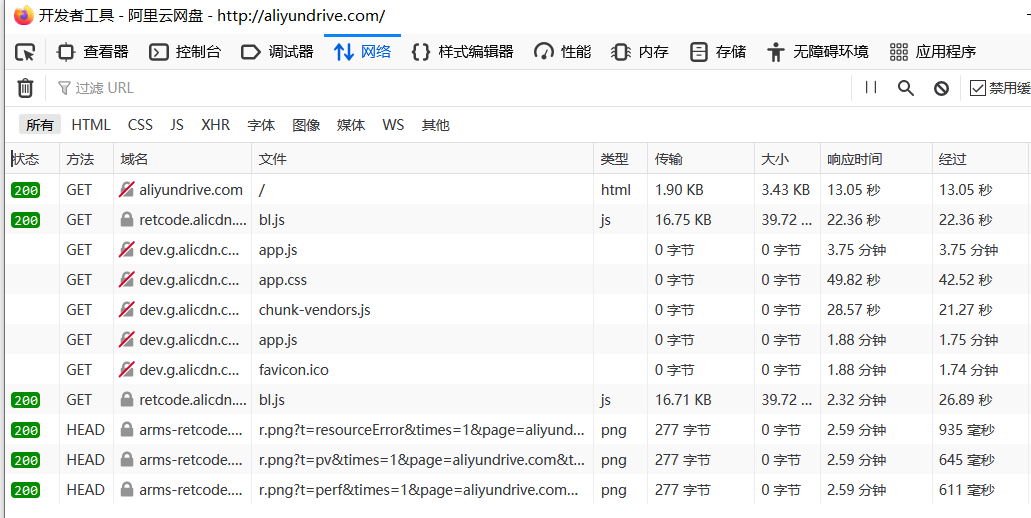Select the 所有 filter button
This screenshot has height=518, width=1031.
tap(39, 125)
